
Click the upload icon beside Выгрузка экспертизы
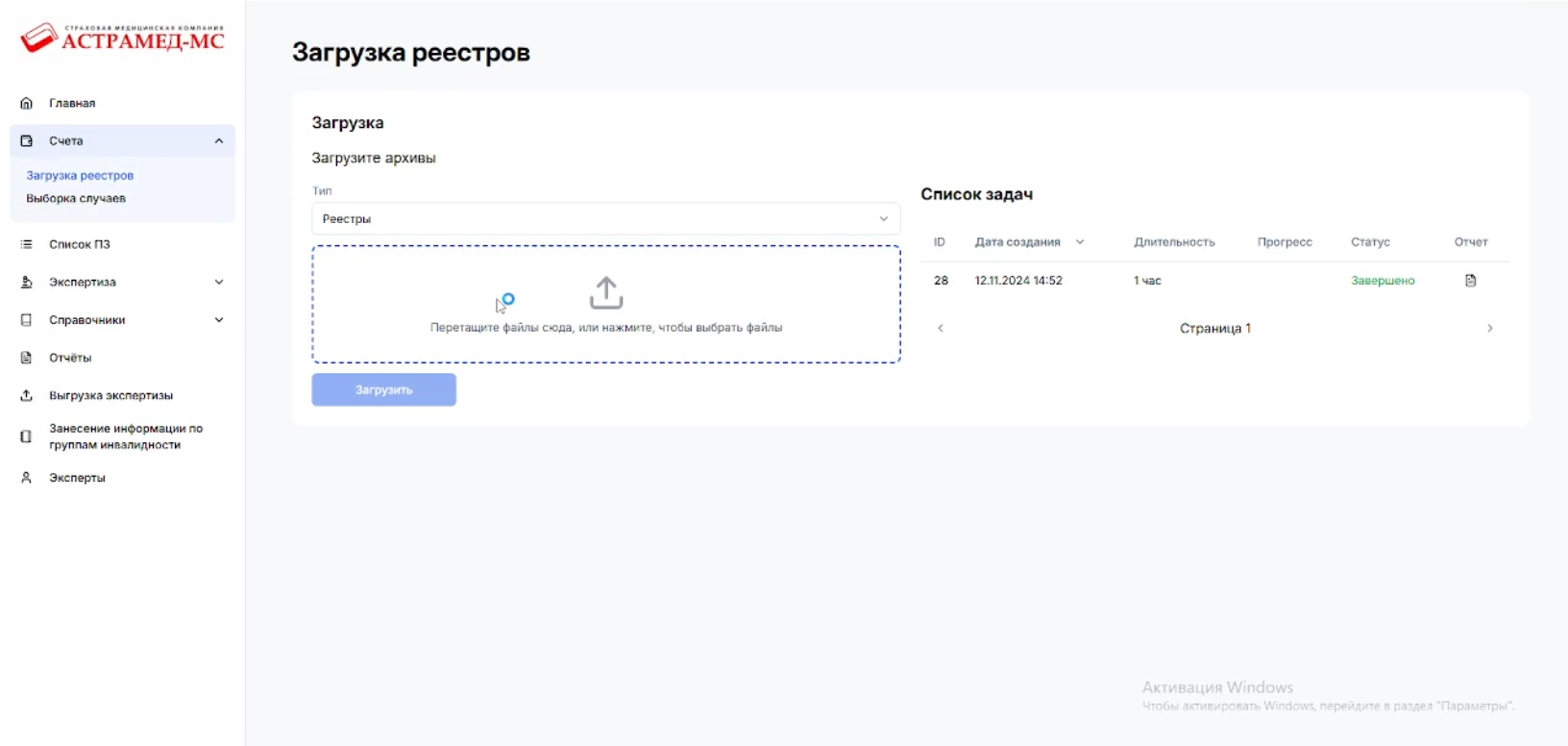coord(27,395)
